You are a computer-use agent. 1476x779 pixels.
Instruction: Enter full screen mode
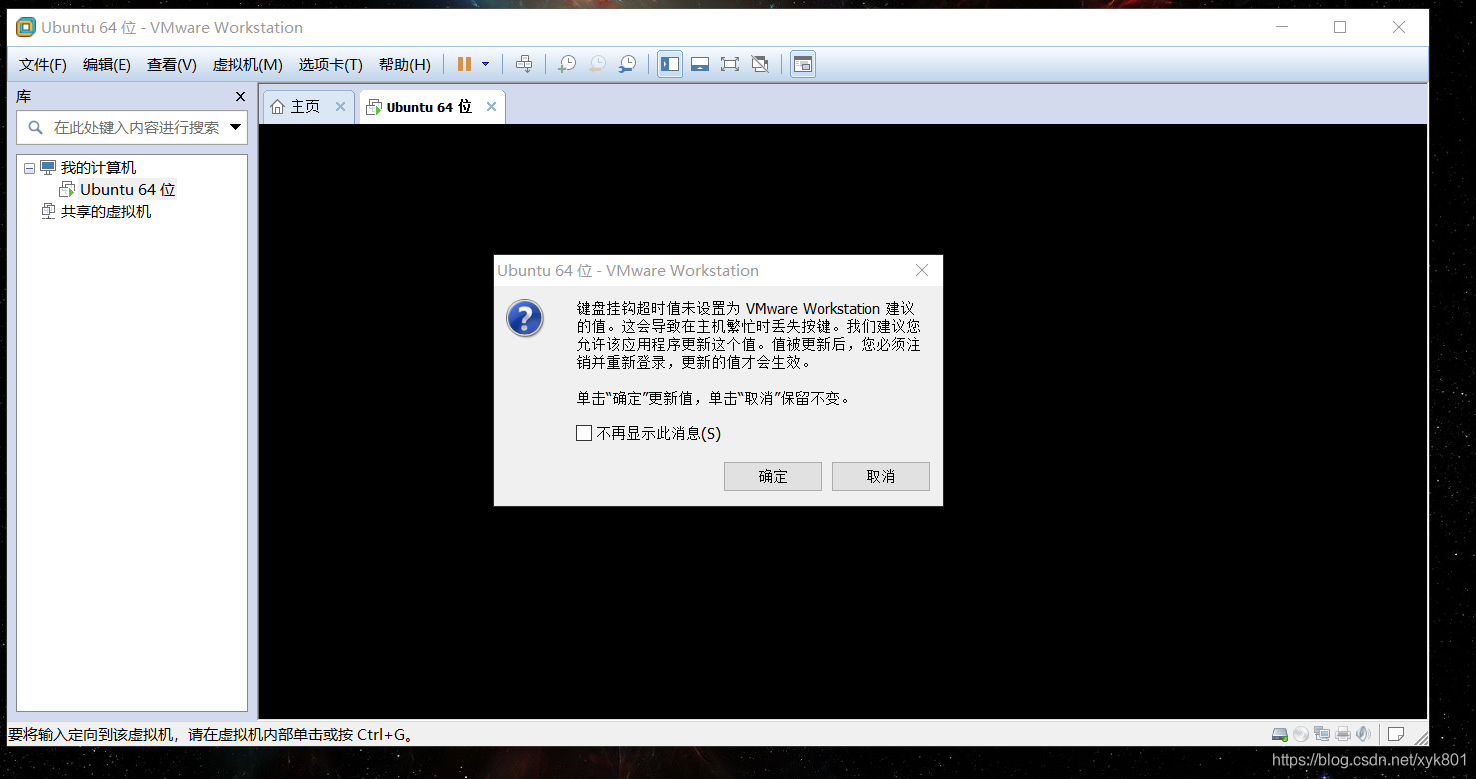[x=730, y=64]
